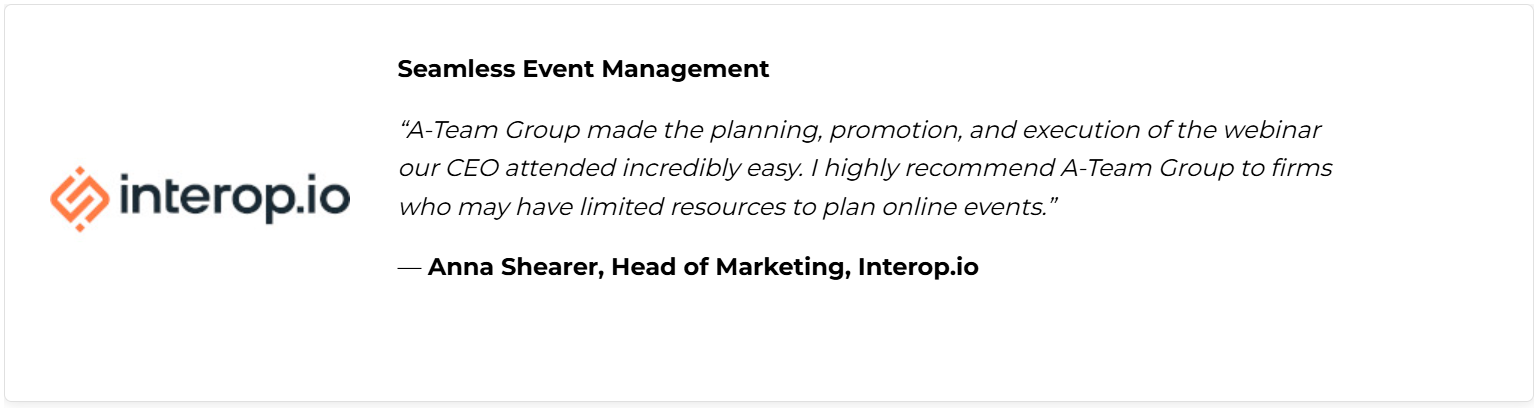Image resolution: width=1538 pixels, height=408 pixels.
Task: Click empty card area below the attribution
Action: pyautogui.click(x=770, y=345)
